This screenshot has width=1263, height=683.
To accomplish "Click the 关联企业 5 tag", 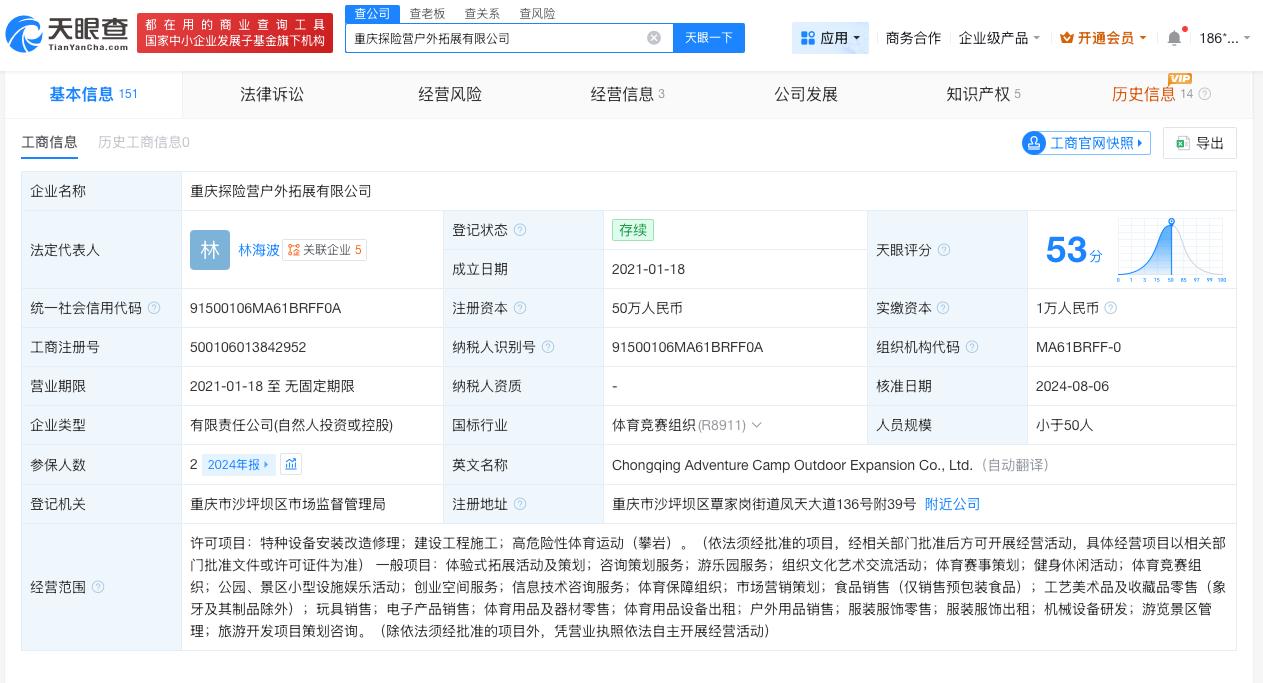I will tap(324, 250).
